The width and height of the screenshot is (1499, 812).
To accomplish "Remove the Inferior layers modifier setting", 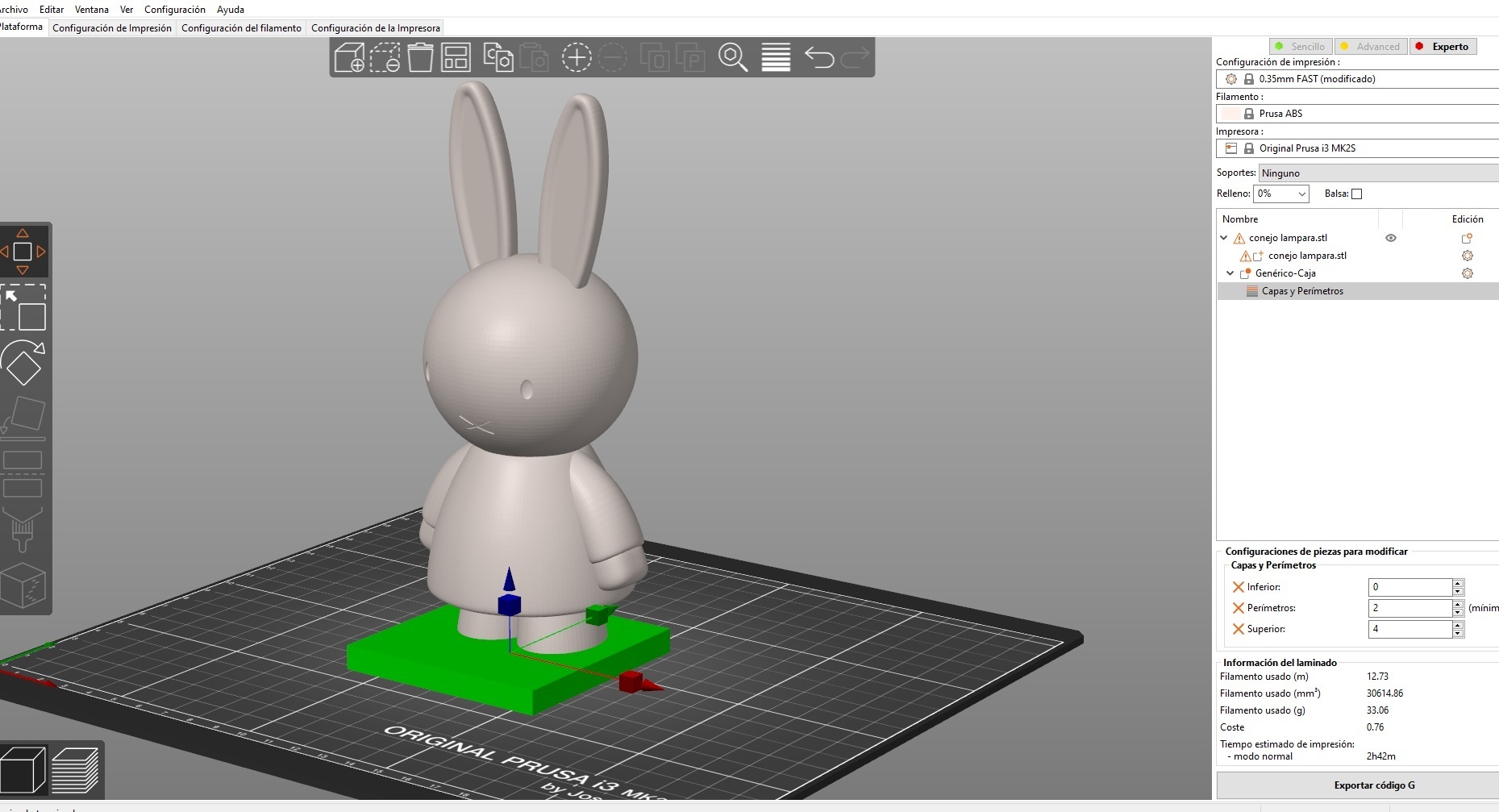I will (x=1239, y=587).
